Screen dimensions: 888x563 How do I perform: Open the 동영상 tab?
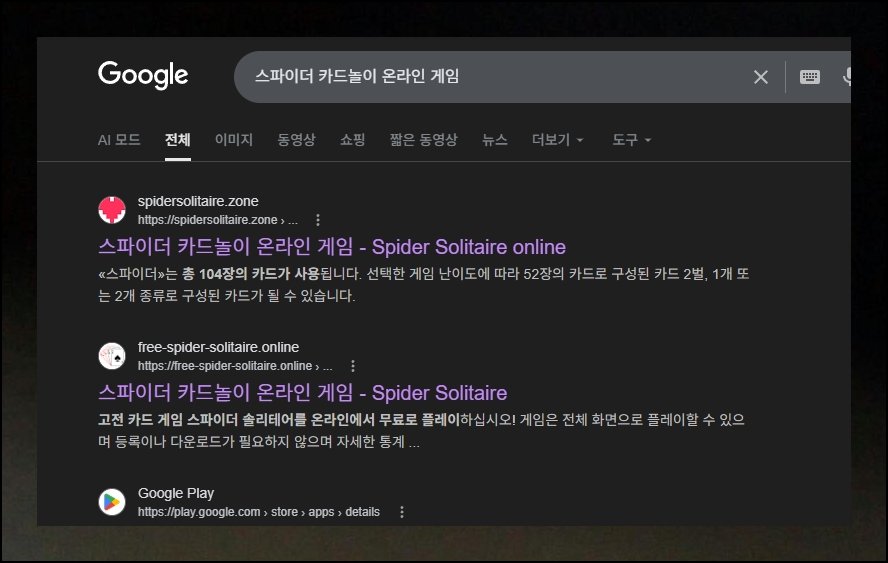[296, 140]
